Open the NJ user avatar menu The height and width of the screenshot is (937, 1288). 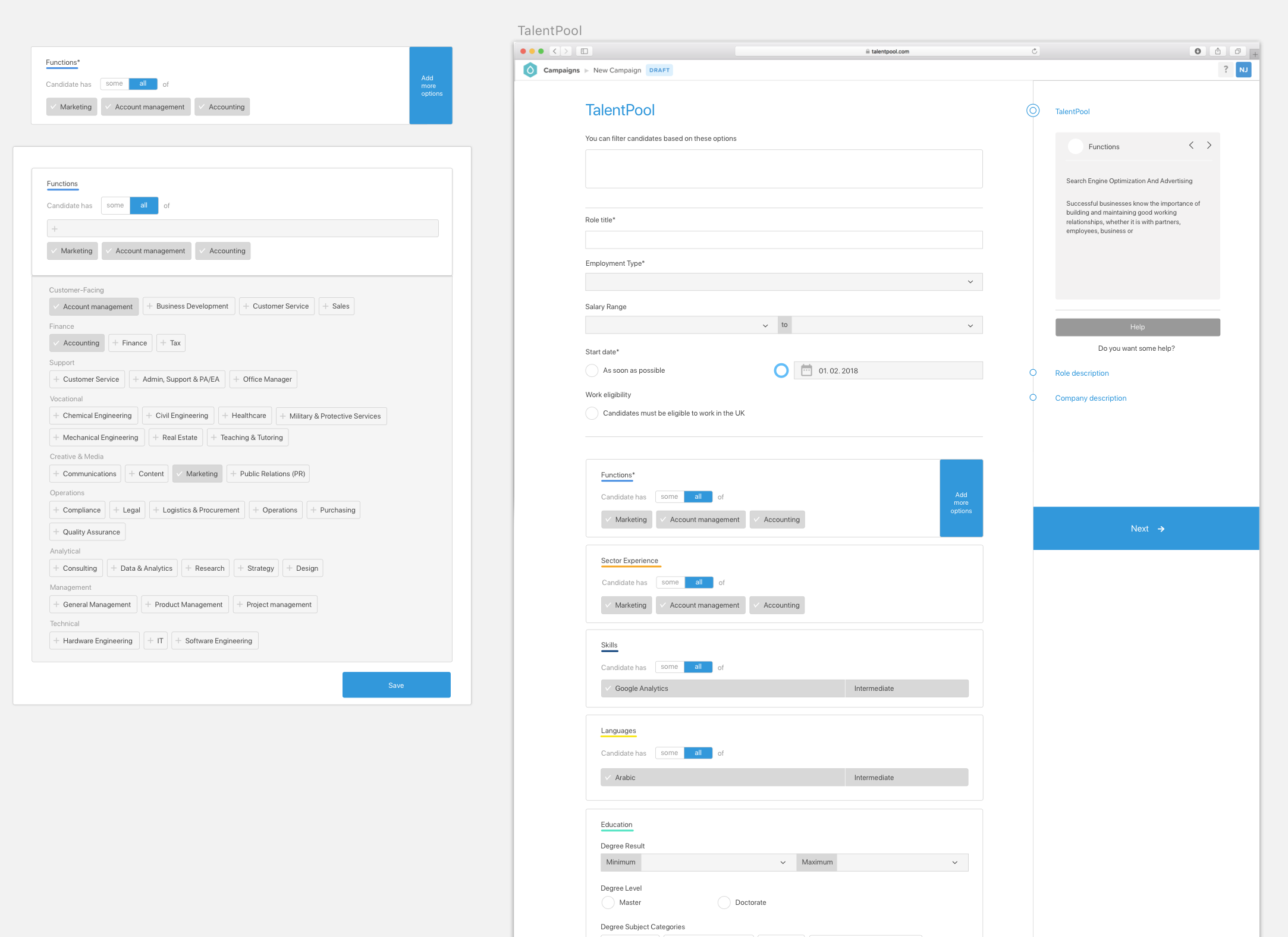coord(1243,70)
